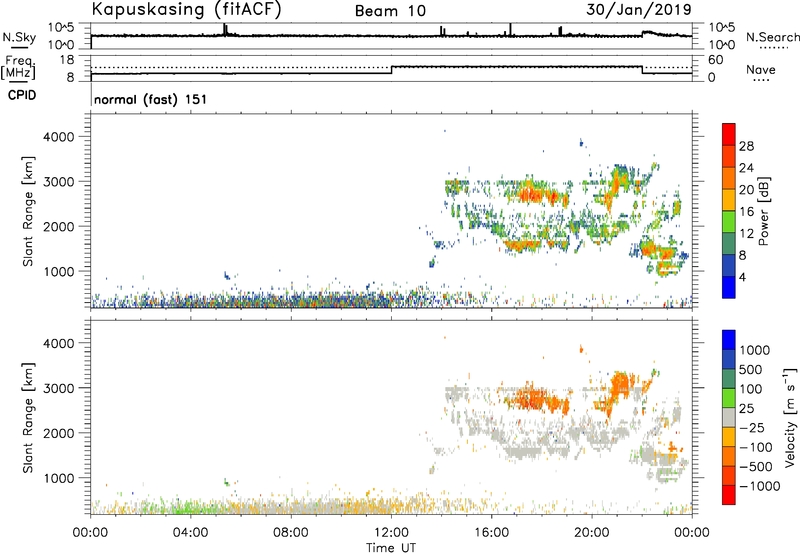Click the "100" tick on Velocity colorbar
The width and height of the screenshot is (800, 554).
(751, 389)
